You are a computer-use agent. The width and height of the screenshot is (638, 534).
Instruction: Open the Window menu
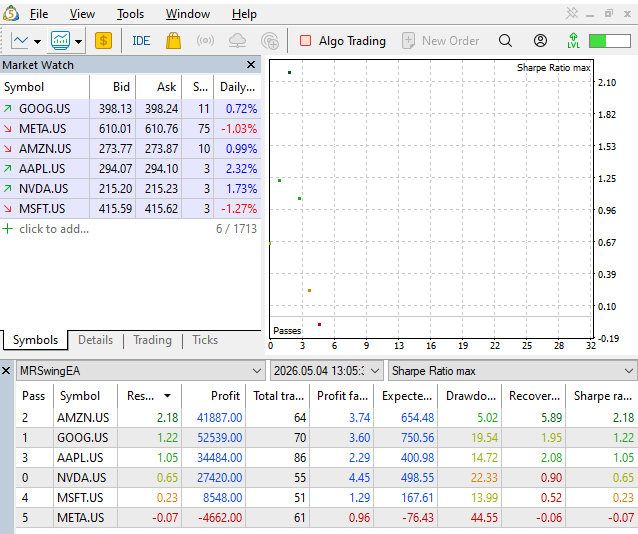coord(188,14)
